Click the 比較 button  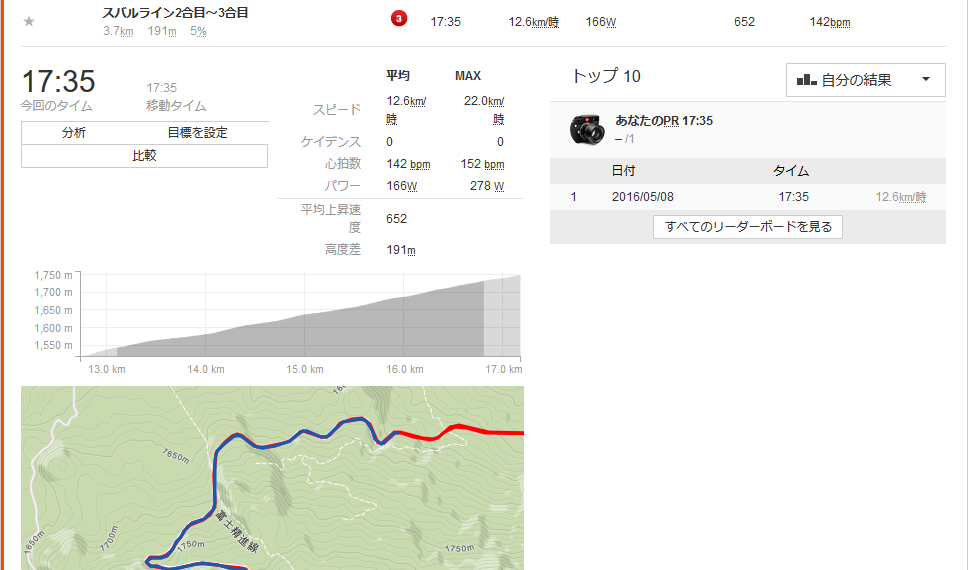[144, 156]
